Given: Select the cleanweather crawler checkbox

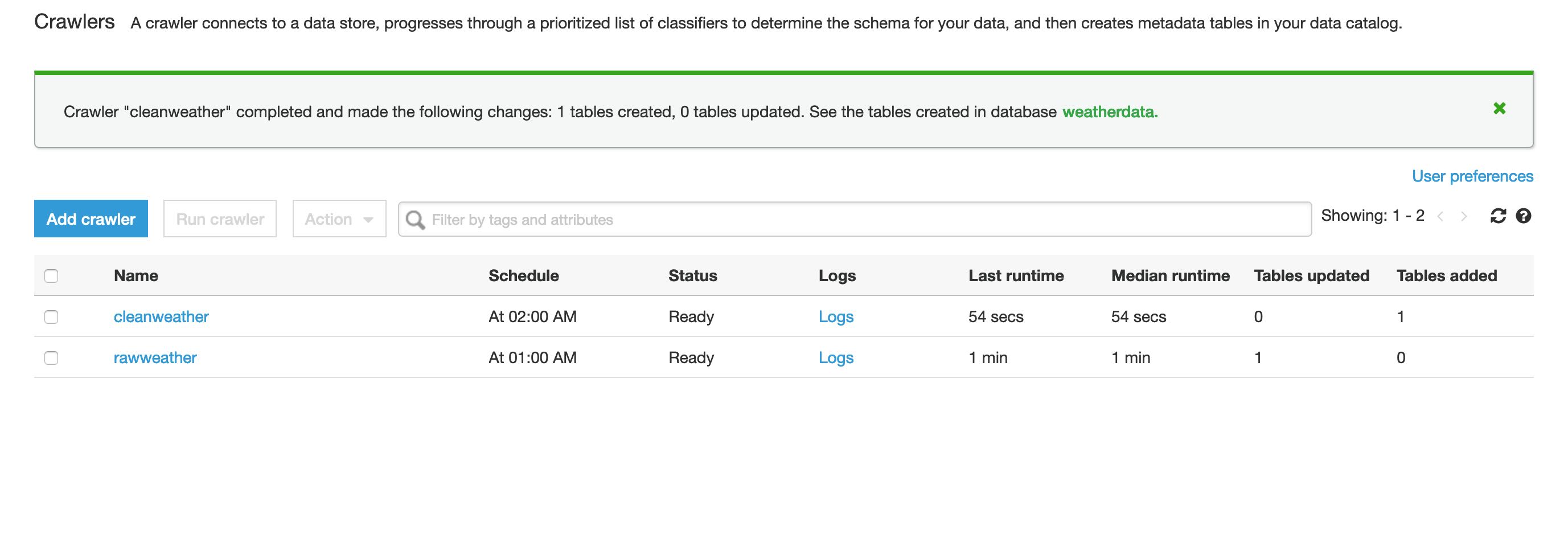Looking at the screenshot, I should 51,317.
